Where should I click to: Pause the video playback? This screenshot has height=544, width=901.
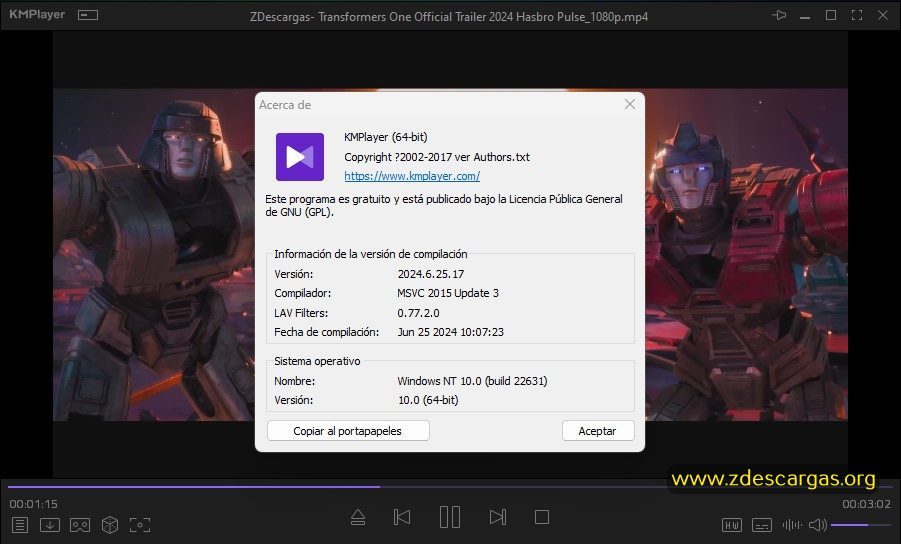click(x=450, y=517)
